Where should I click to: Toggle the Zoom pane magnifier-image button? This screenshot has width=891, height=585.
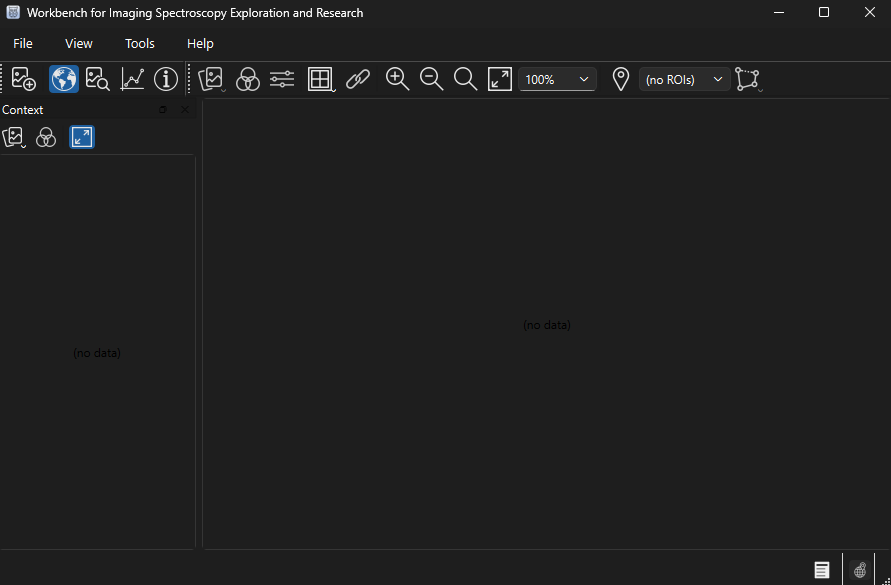tap(98, 79)
